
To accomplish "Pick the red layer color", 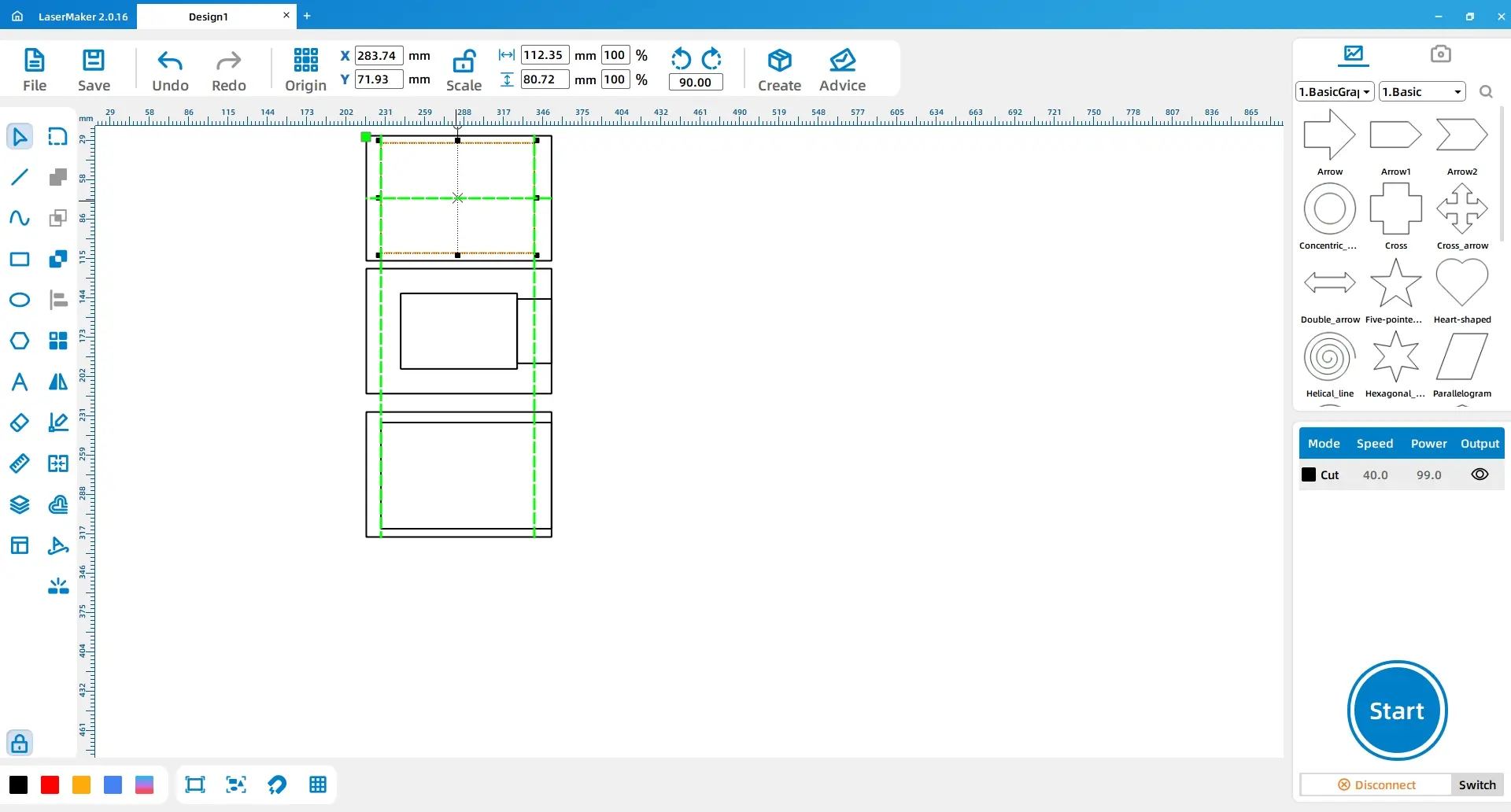I will click(x=50, y=784).
